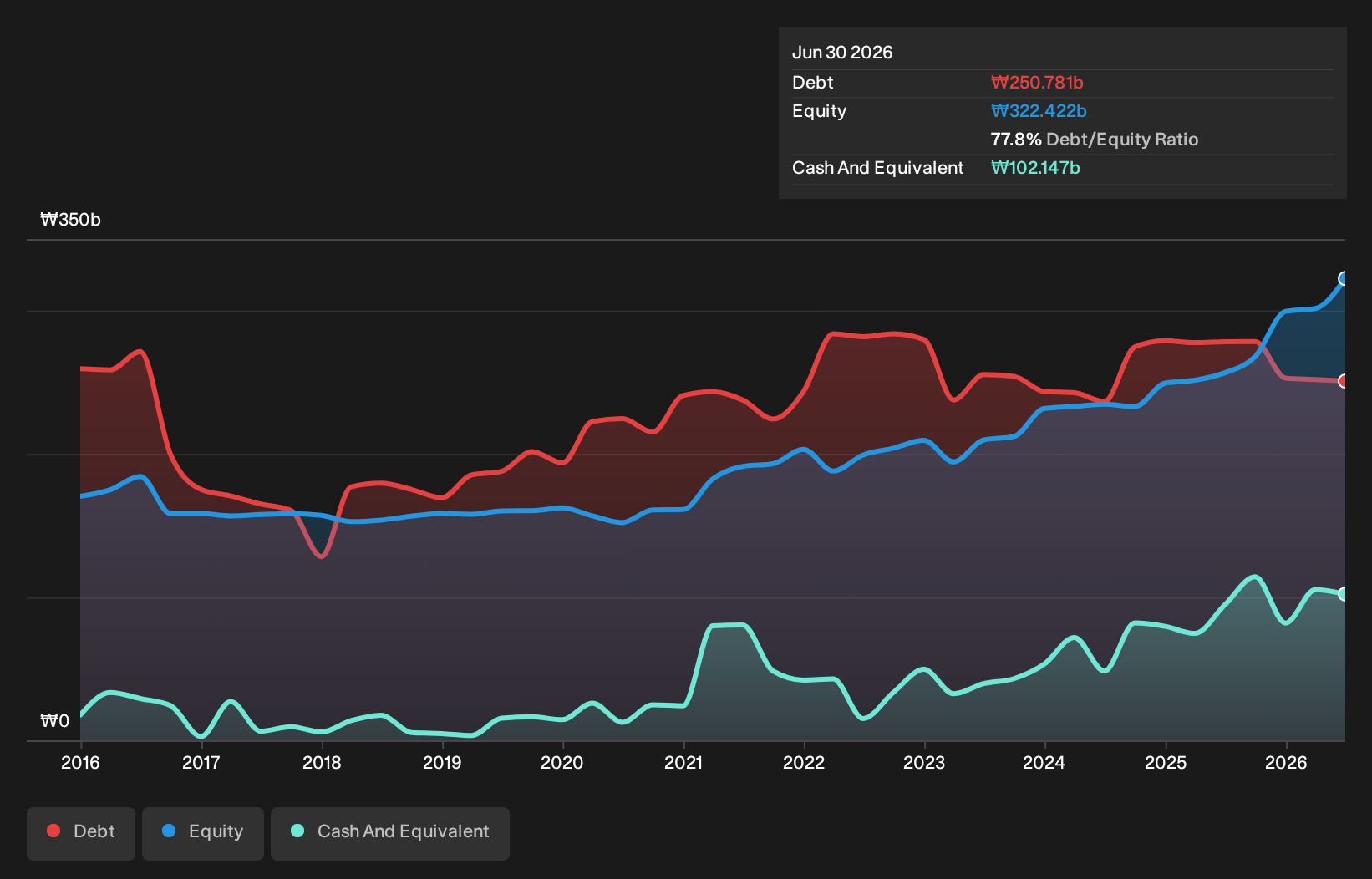The width and height of the screenshot is (1372, 879).
Task: Click the ₩350b y-axis label
Action: (70, 220)
